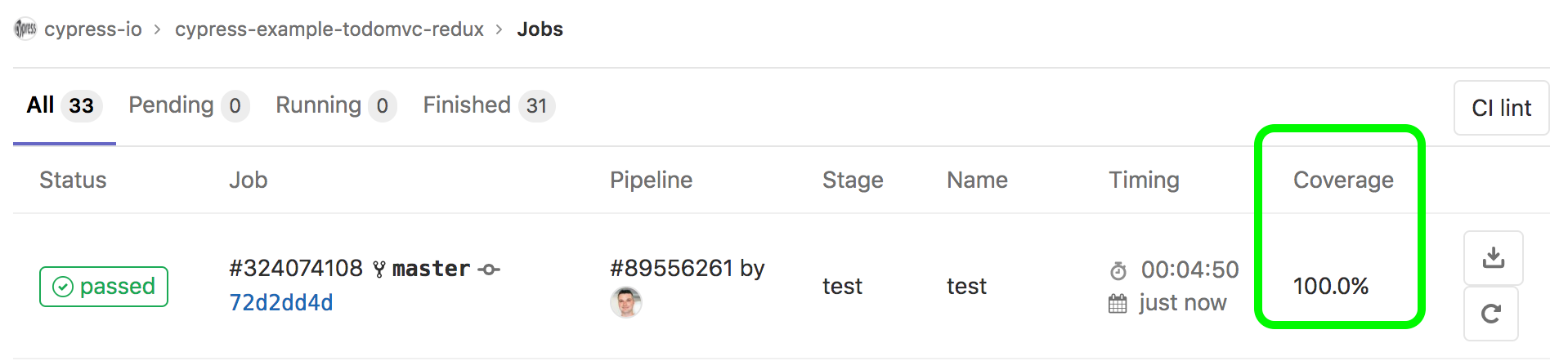Click the stopwatch duration icon
This screenshot has height=361, width=1568.
coord(1118,270)
